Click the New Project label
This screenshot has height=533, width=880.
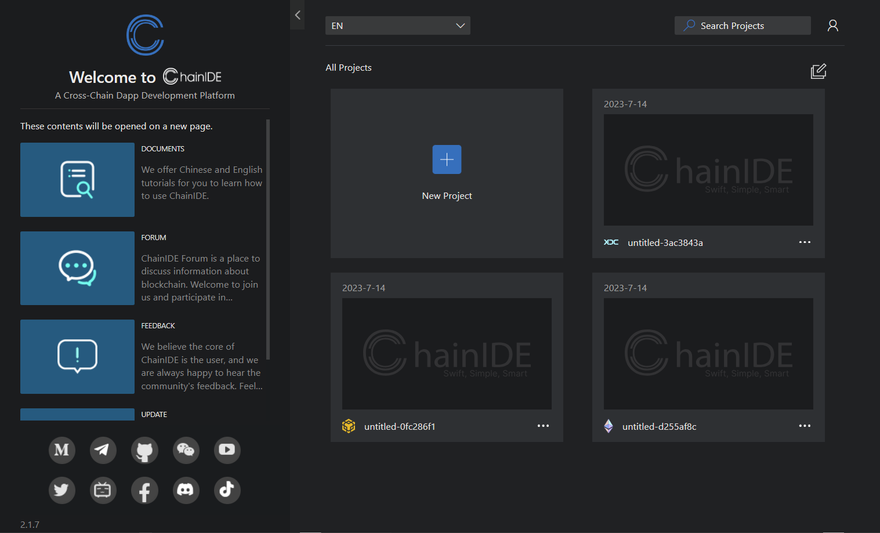[x=447, y=196]
